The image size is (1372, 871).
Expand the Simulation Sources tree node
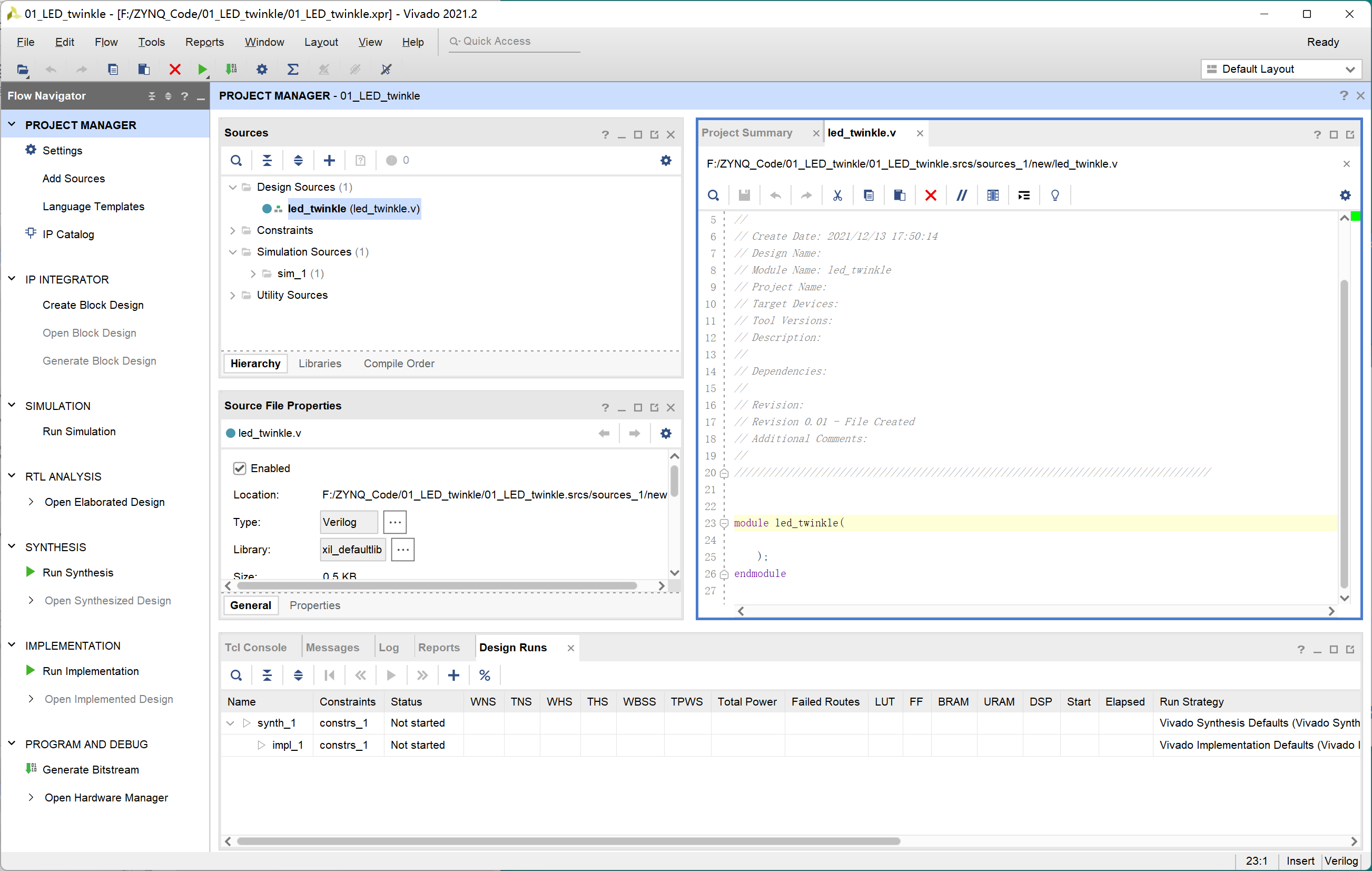click(x=234, y=251)
